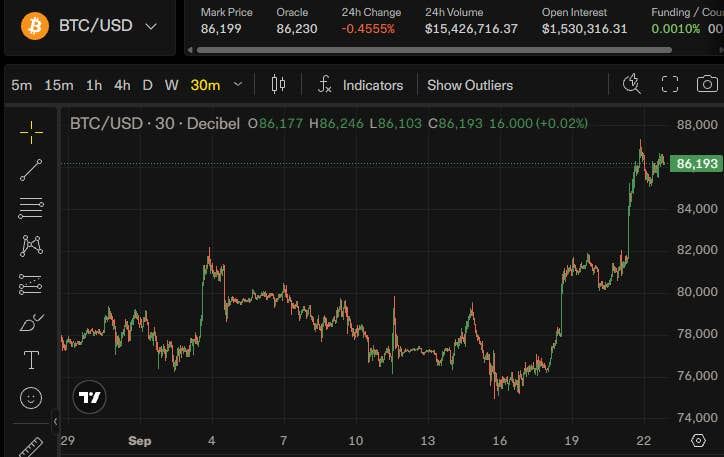Select the XABCD pattern tool
724x457 pixels.
[x=31, y=246]
